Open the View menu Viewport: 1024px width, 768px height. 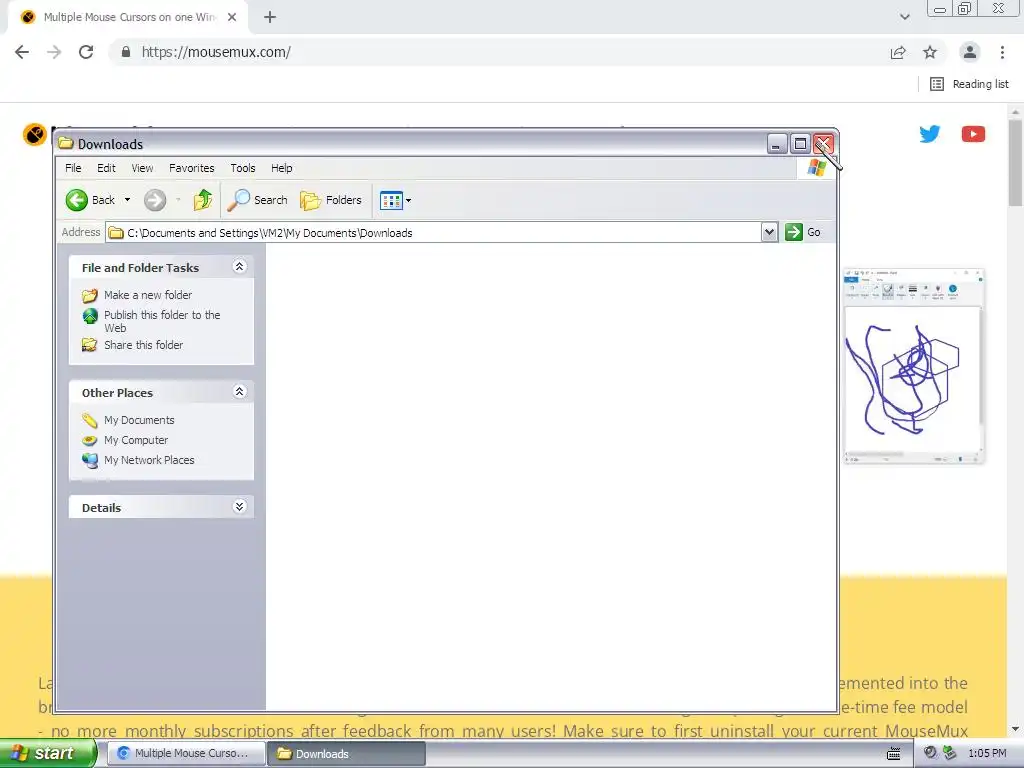[142, 168]
